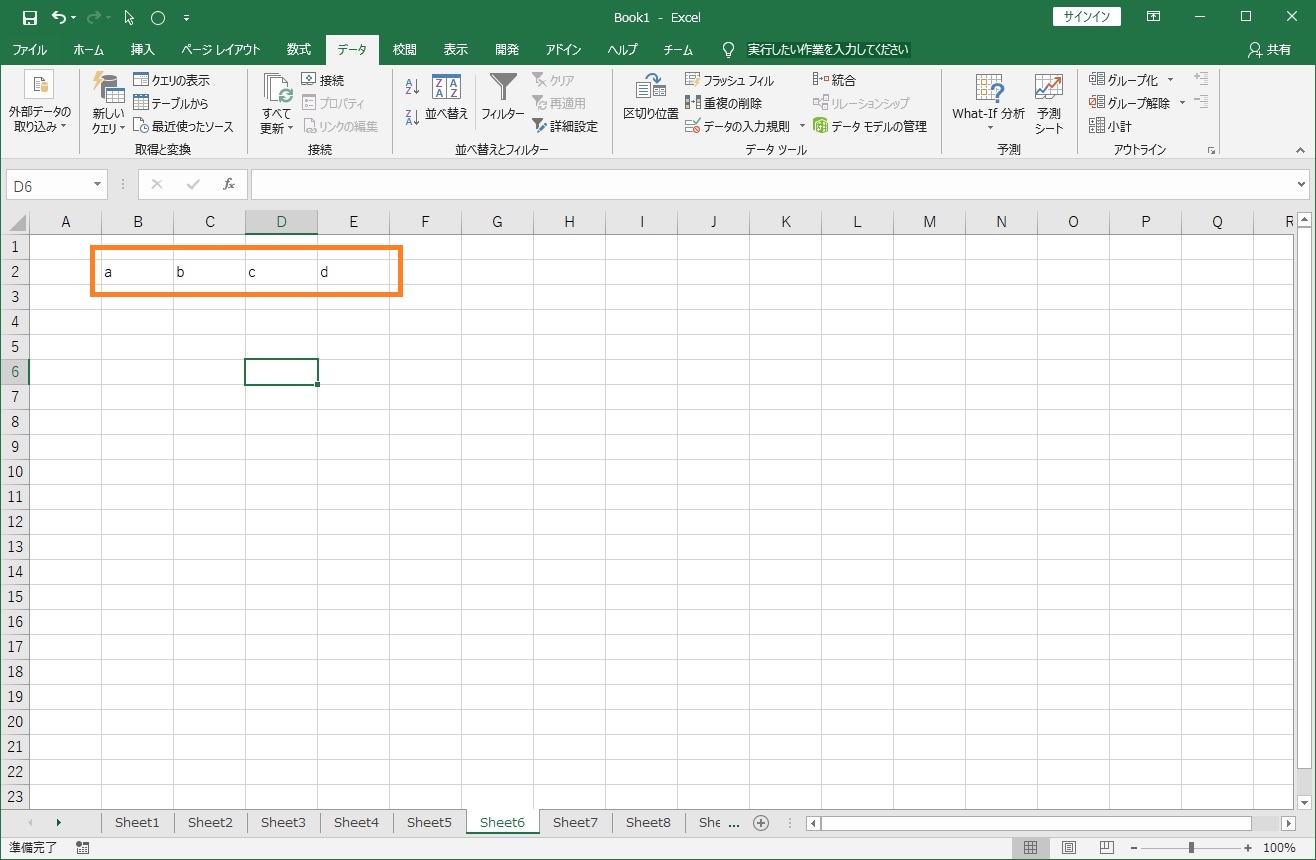Open the Name Box dropdown arrow
This screenshot has width=1316, height=860.
pyautogui.click(x=98, y=185)
